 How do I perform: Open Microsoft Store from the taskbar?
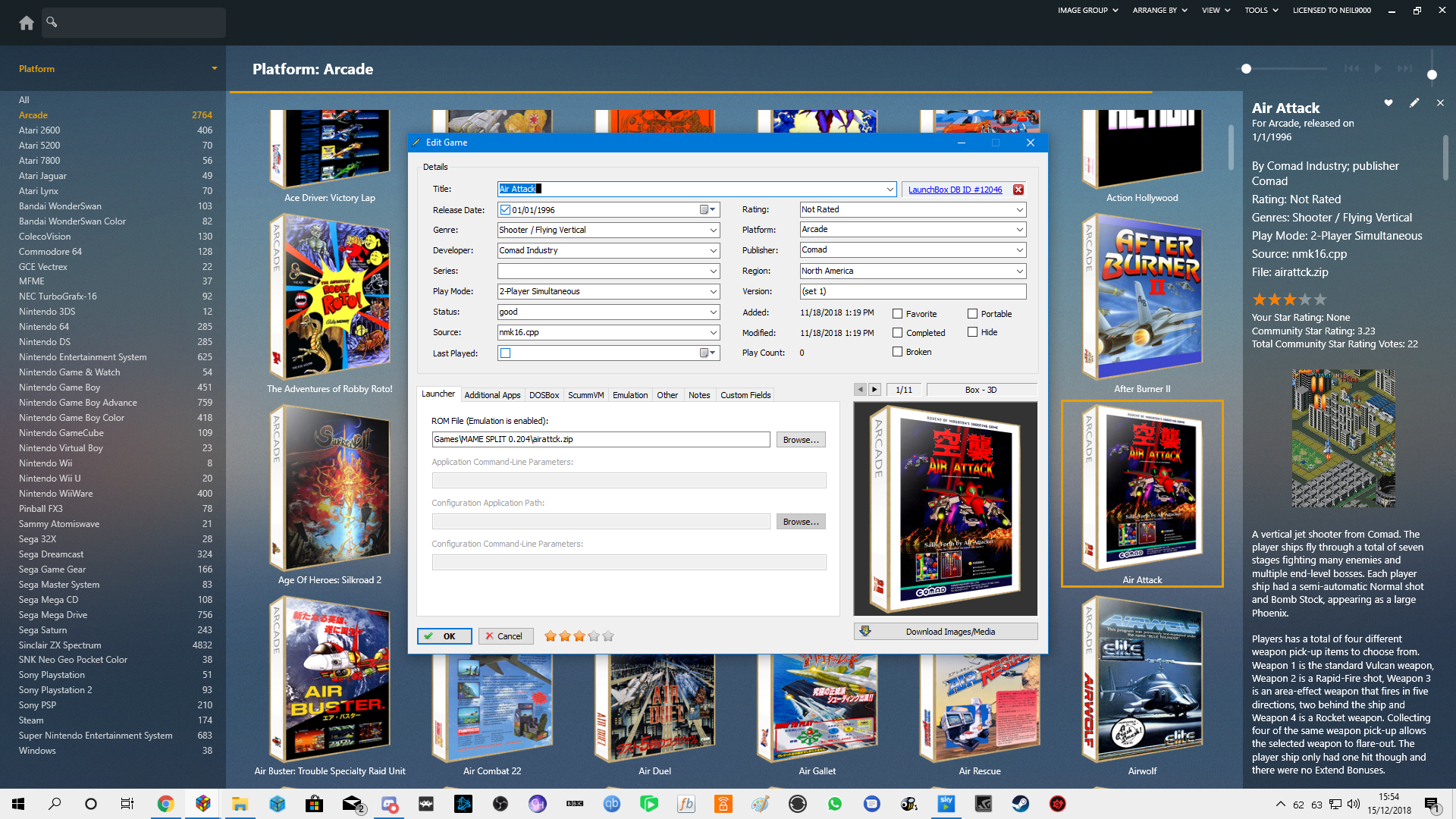pyautogui.click(x=314, y=804)
